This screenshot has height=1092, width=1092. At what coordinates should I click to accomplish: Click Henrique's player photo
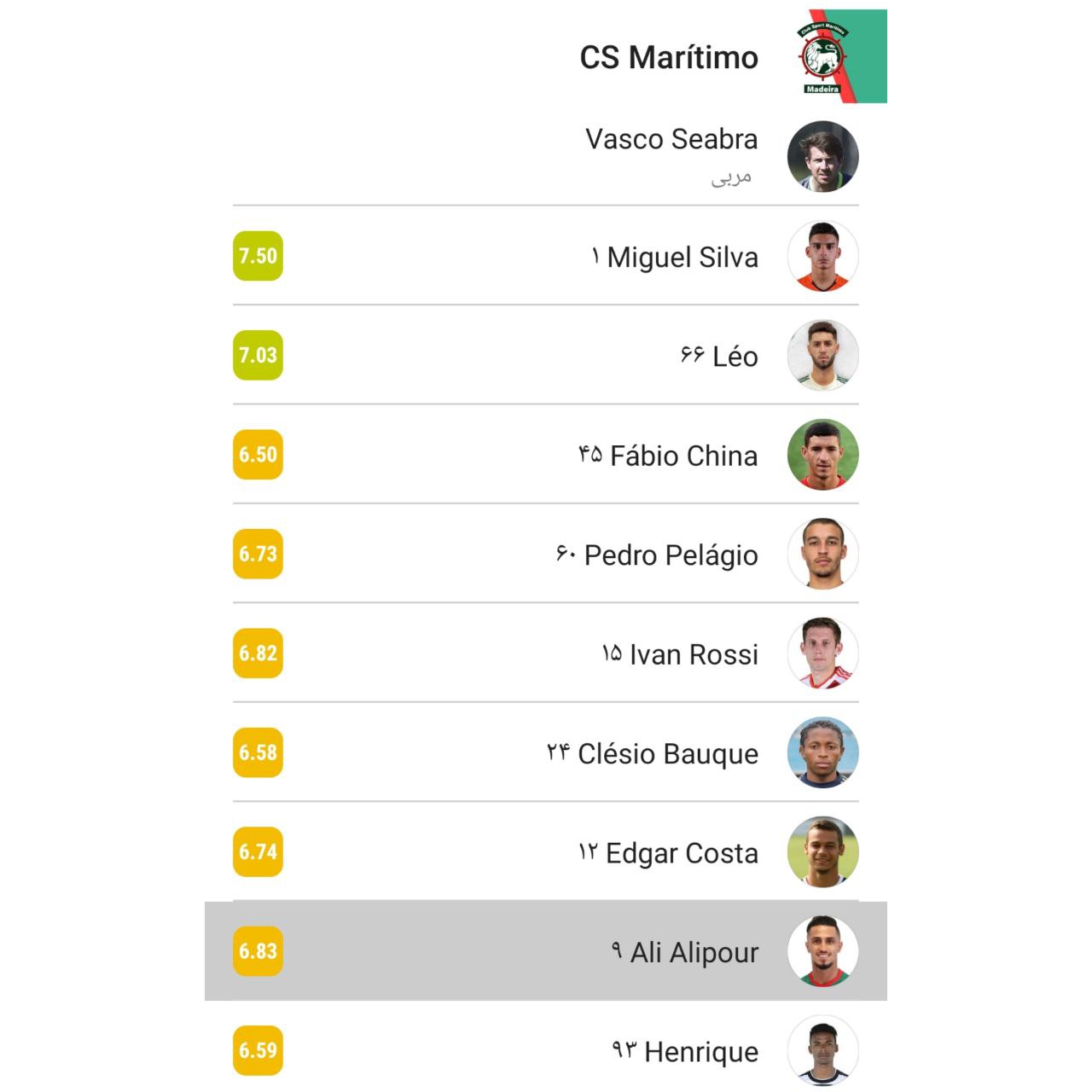tap(822, 1051)
